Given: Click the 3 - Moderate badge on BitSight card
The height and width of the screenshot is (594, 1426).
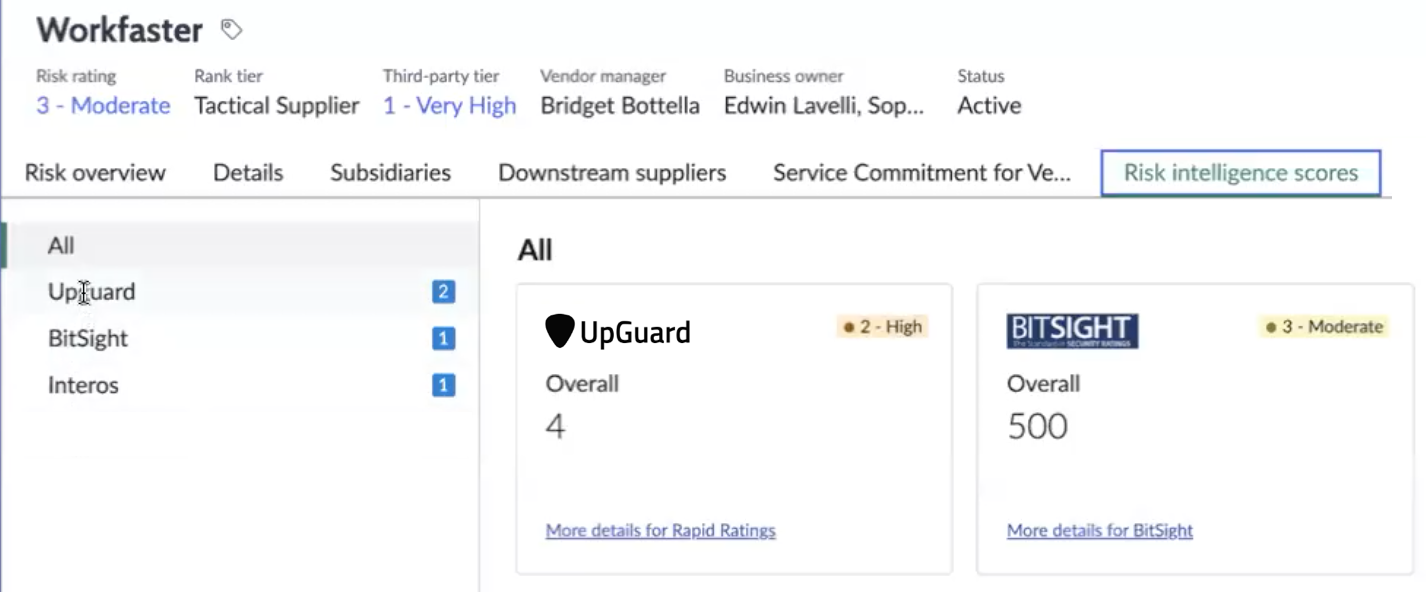Looking at the screenshot, I should coord(1324,327).
